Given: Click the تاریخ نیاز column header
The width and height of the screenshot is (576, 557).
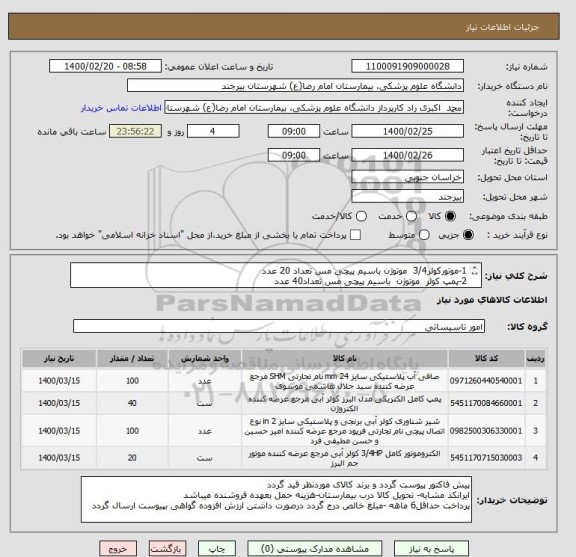Looking at the screenshot, I should coord(59,359).
